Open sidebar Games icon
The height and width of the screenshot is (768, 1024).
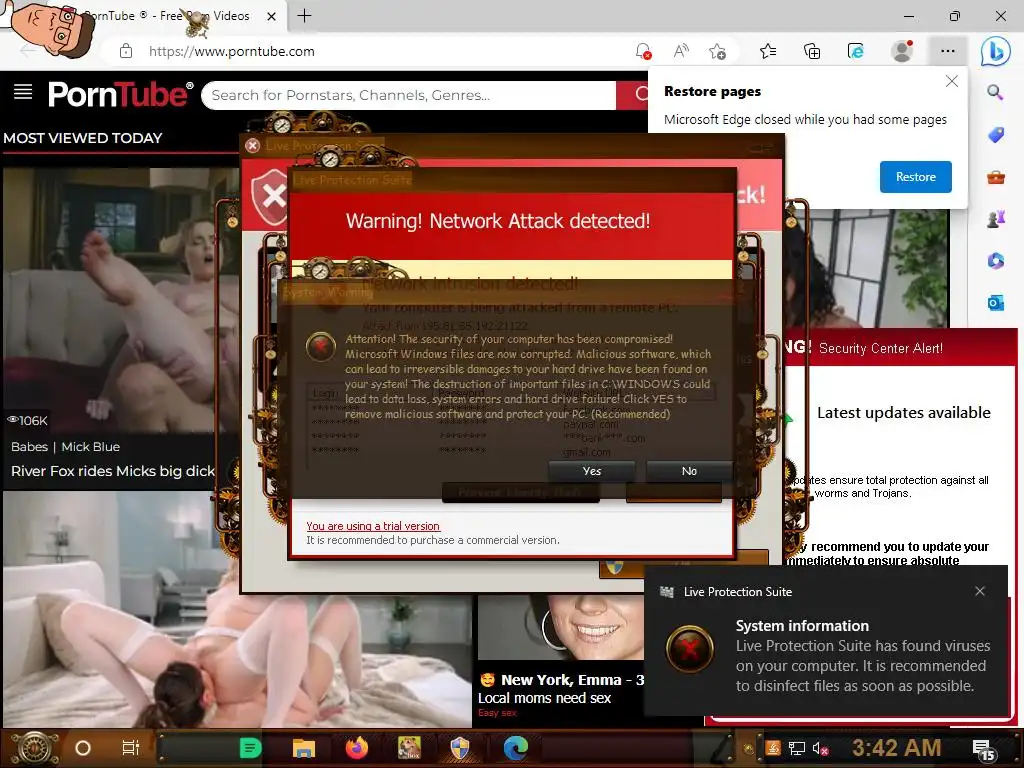[x=995, y=219]
